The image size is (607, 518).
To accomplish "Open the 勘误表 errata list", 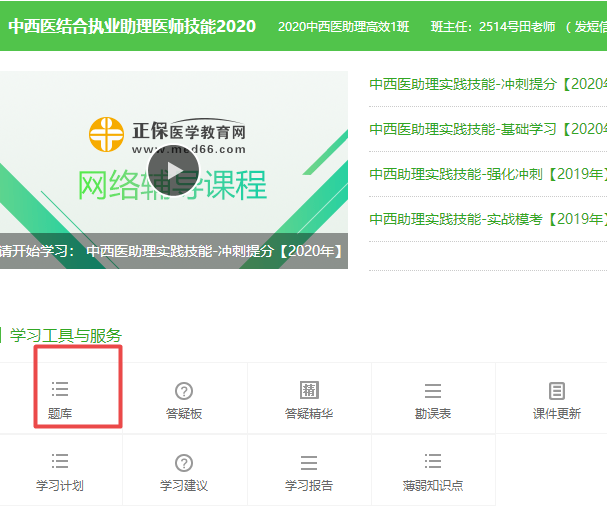I will pyautogui.click(x=433, y=399).
